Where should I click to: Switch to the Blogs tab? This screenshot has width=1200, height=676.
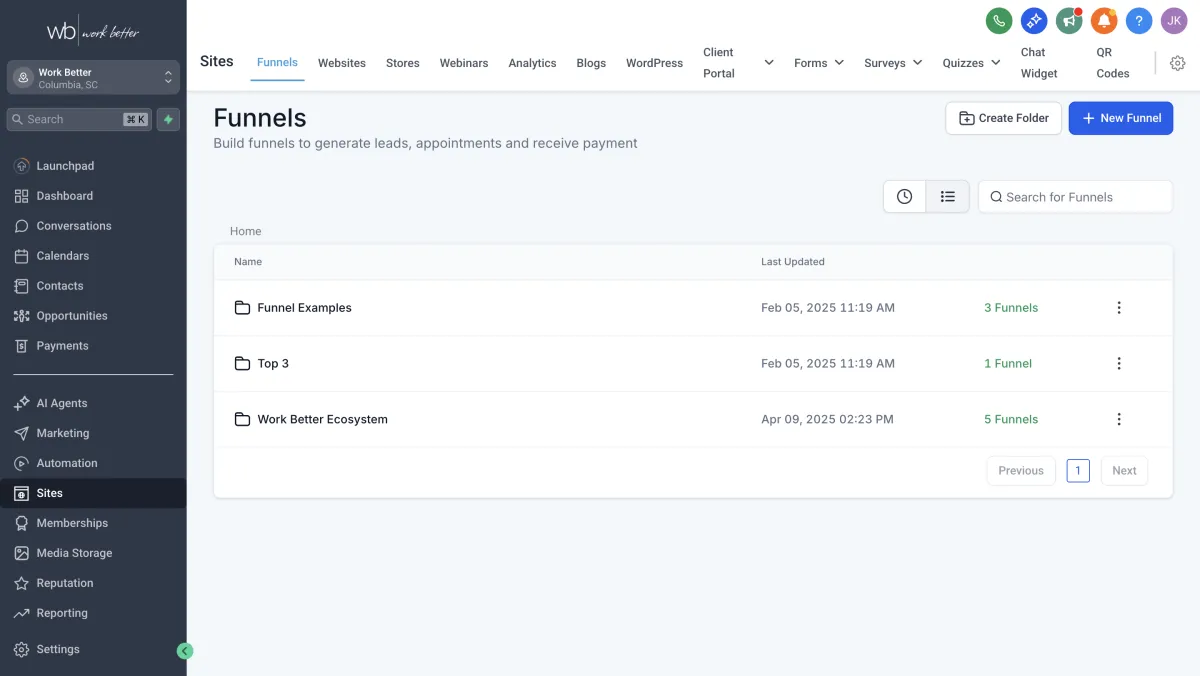click(591, 63)
